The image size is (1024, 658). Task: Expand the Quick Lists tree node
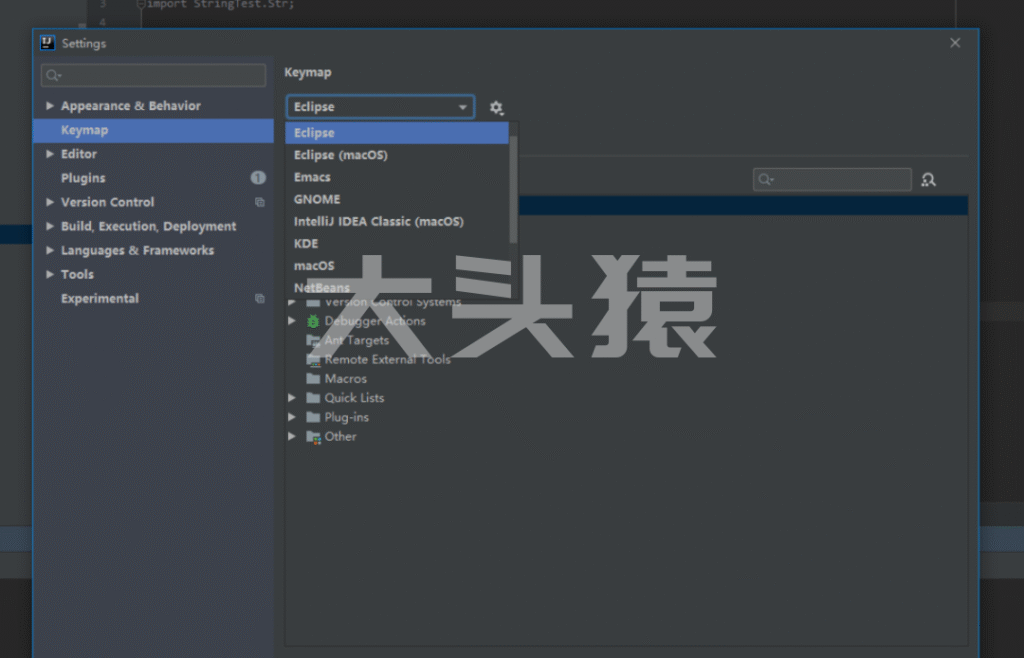click(292, 398)
